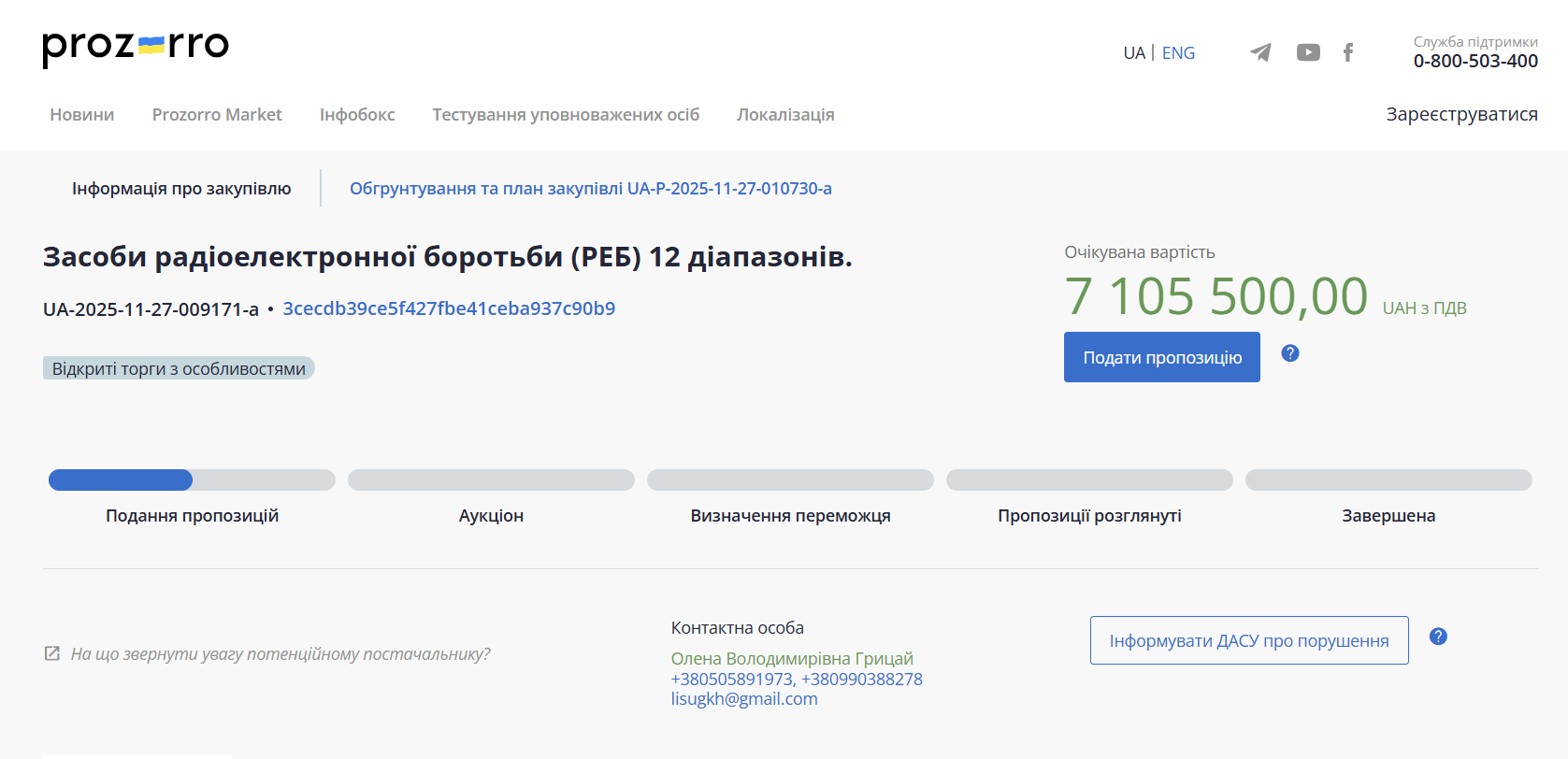This screenshot has width=1568, height=759.
Task: Switch language to UA
Action: pos(1133,53)
